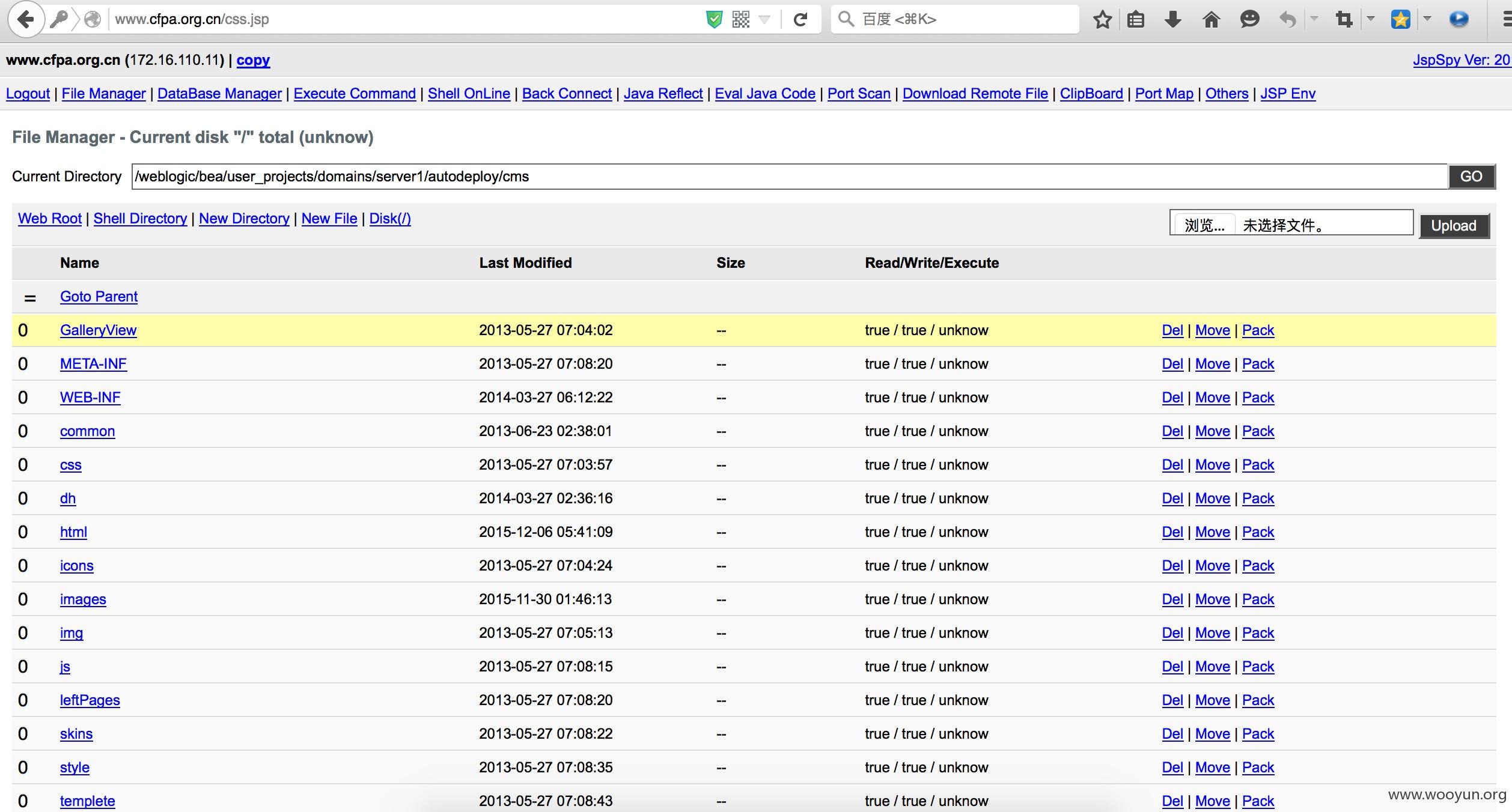Open the address bar history dropdown arrow
The image size is (1512, 812).
pos(764,20)
